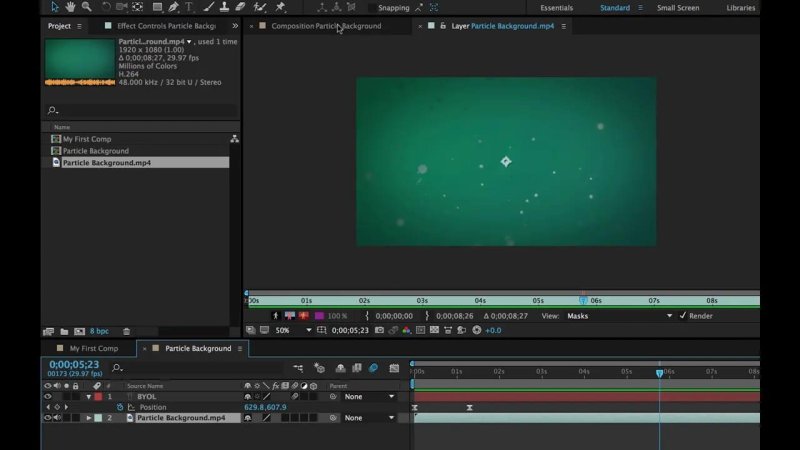
Task: Select the Eraser tool
Action: tap(240, 7)
